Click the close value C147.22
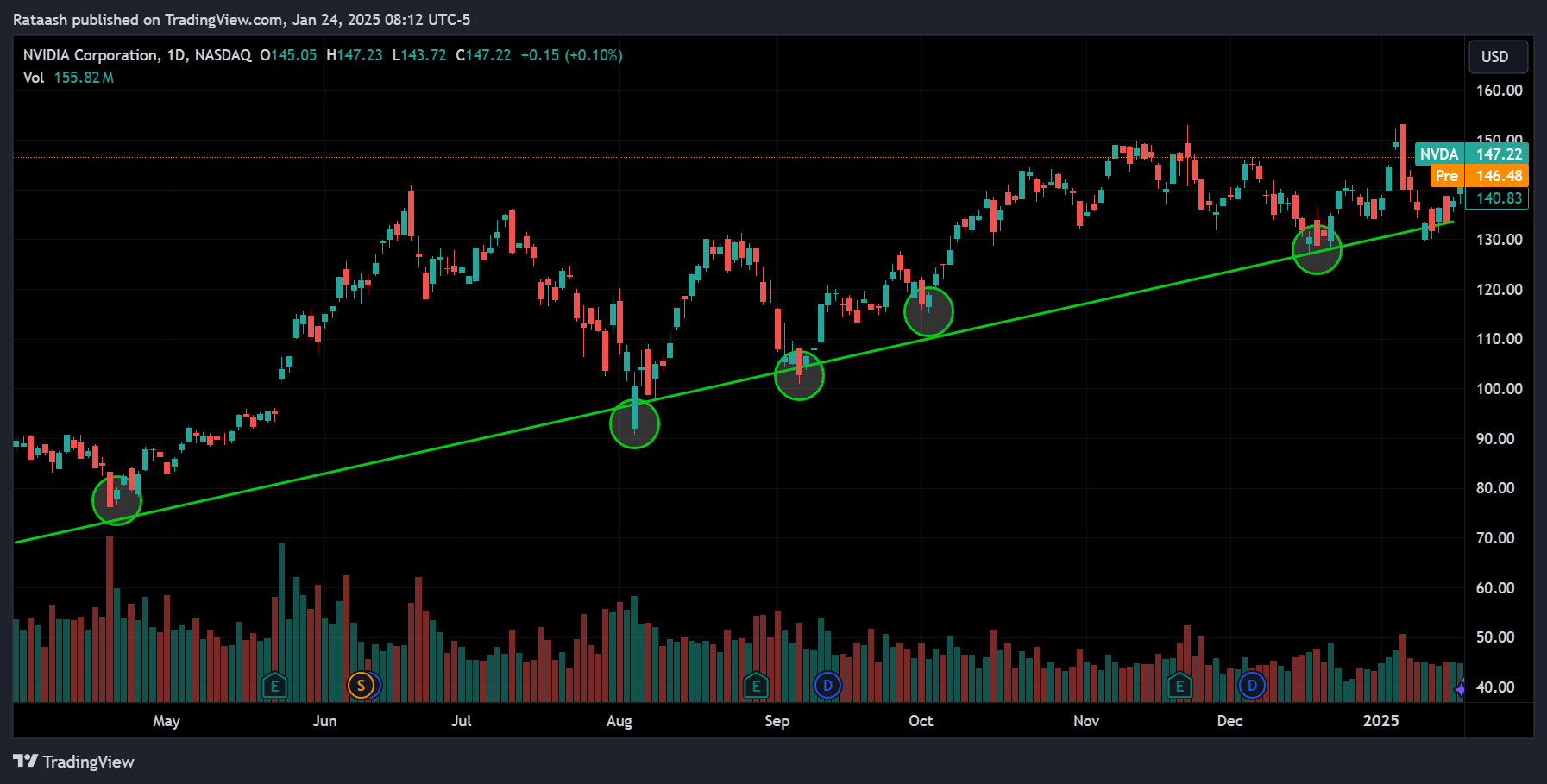Screen dimensions: 1547x784 point(483,55)
